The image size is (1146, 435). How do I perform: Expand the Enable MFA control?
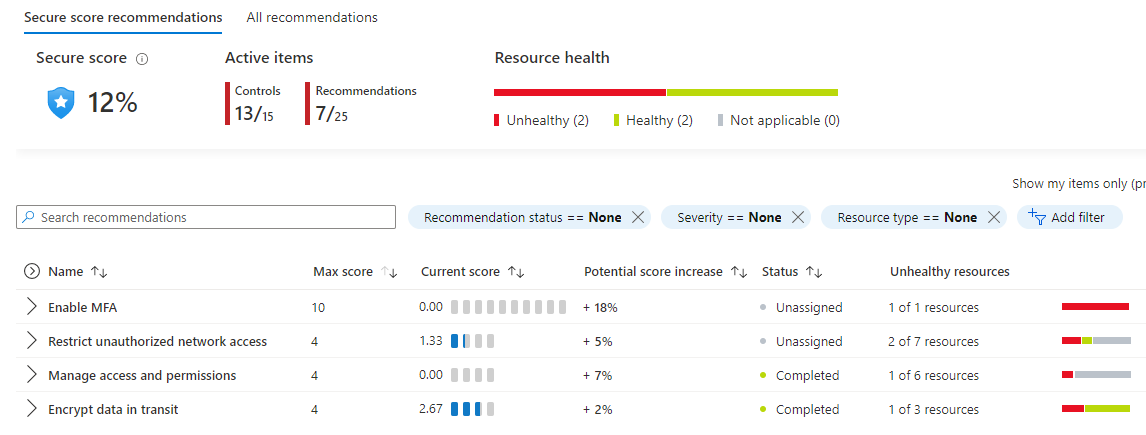[x=31, y=307]
